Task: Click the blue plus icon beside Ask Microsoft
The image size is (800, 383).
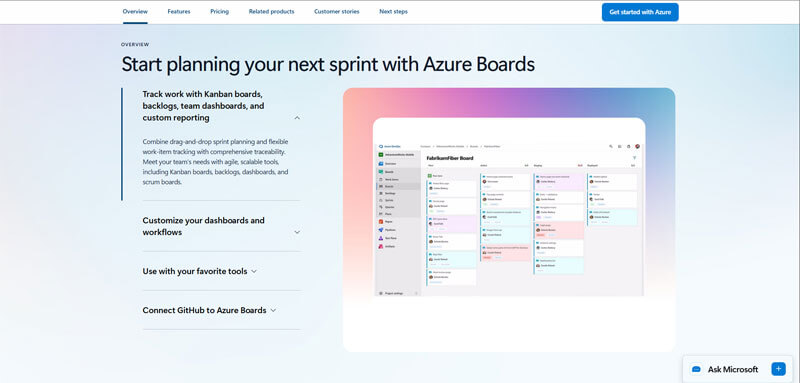Action: coord(778,369)
